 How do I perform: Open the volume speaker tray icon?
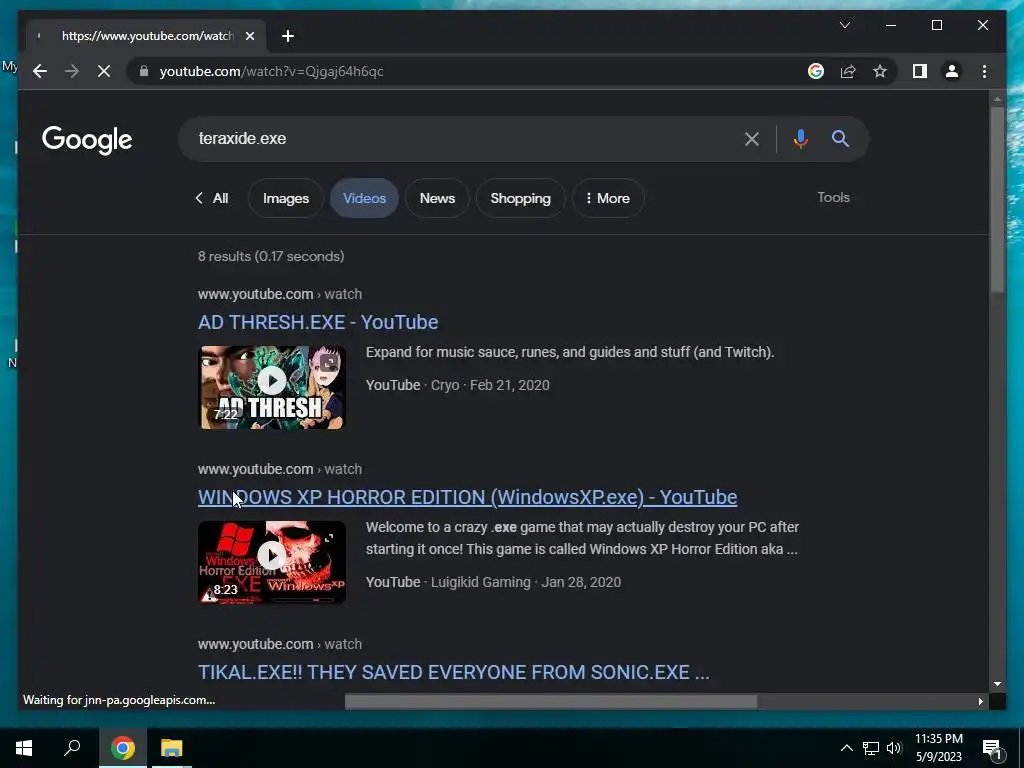[x=894, y=748]
